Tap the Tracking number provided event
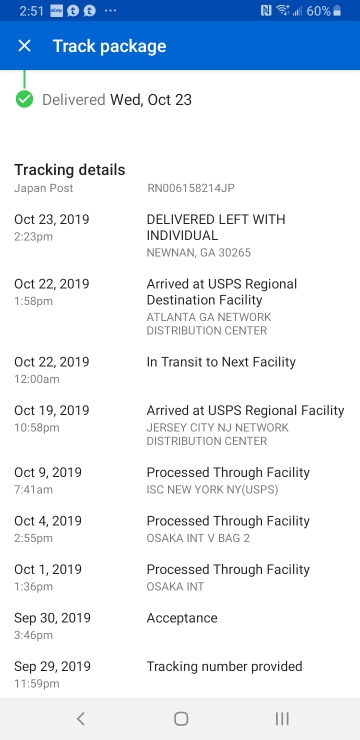 (x=180, y=674)
